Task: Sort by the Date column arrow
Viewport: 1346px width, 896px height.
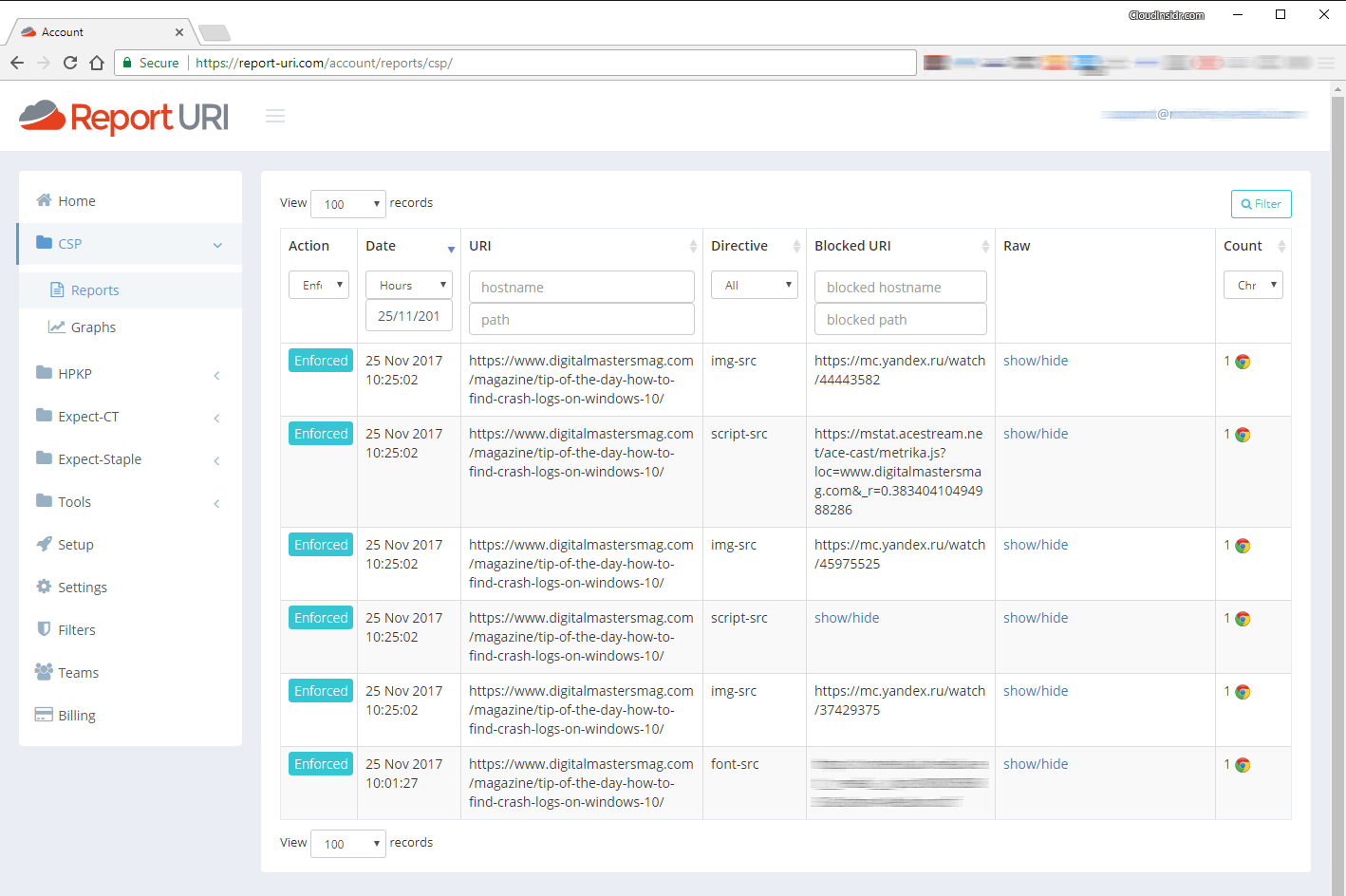Action: 451,249
